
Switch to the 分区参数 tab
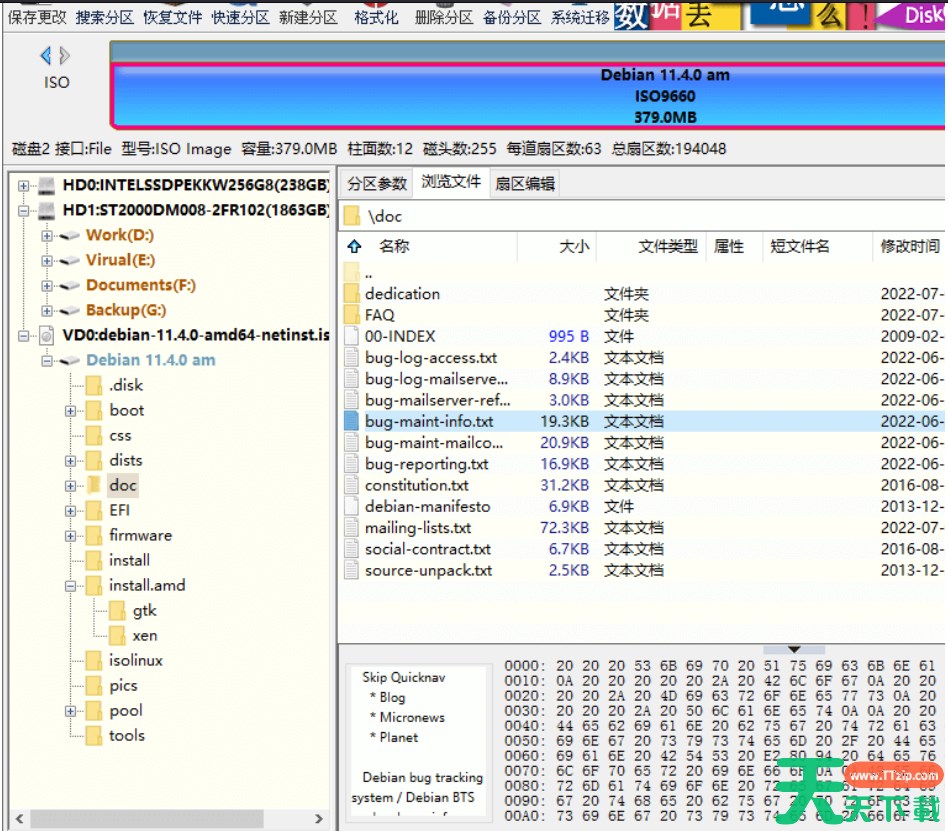(377, 183)
